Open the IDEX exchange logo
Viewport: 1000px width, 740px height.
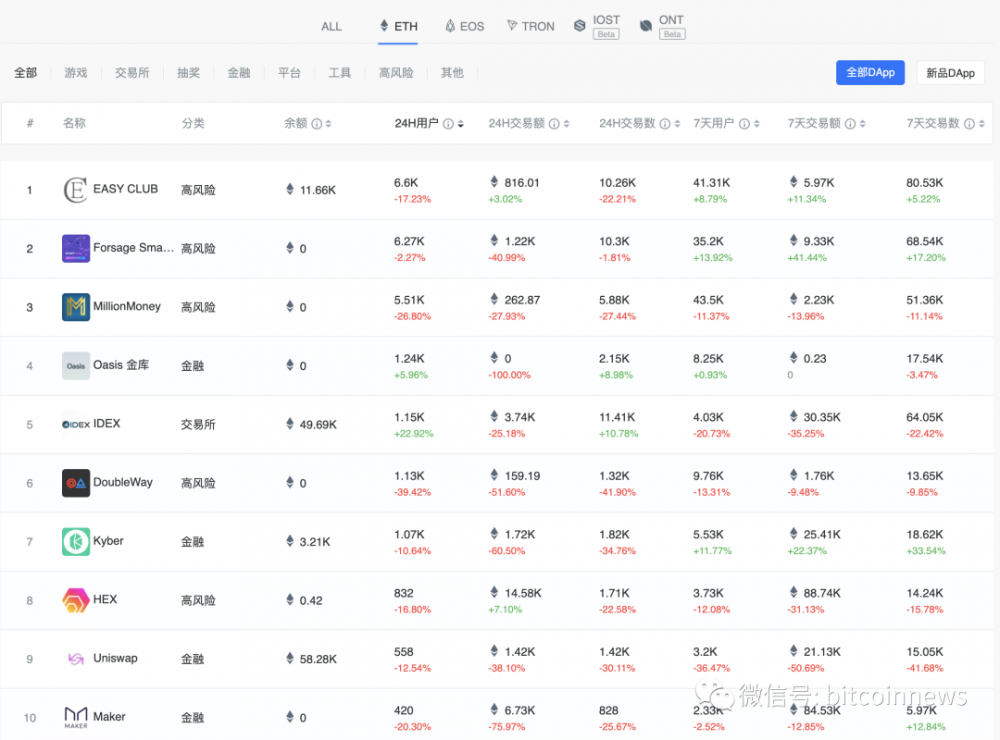76,423
